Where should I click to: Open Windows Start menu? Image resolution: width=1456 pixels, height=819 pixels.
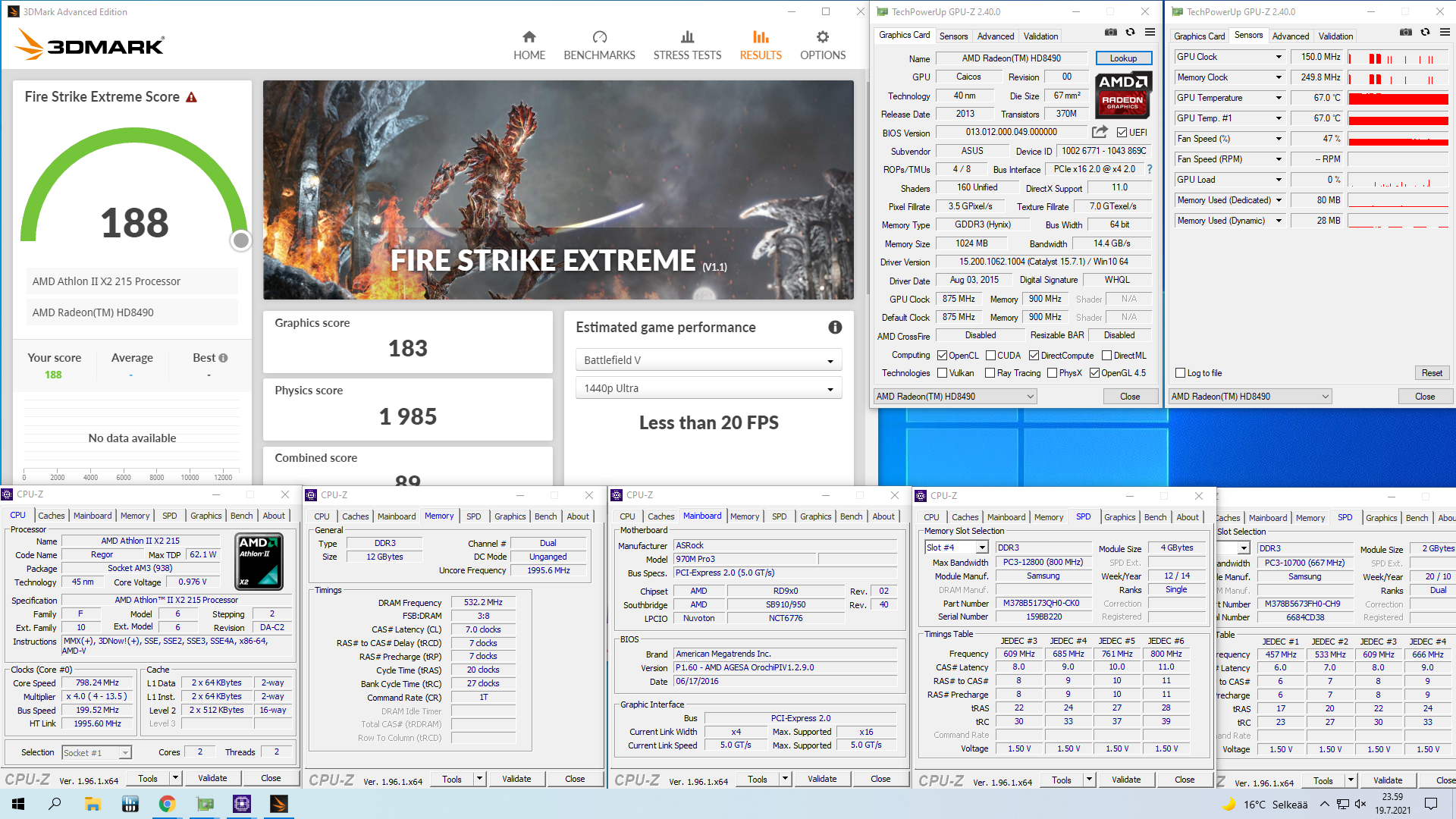[x=18, y=804]
